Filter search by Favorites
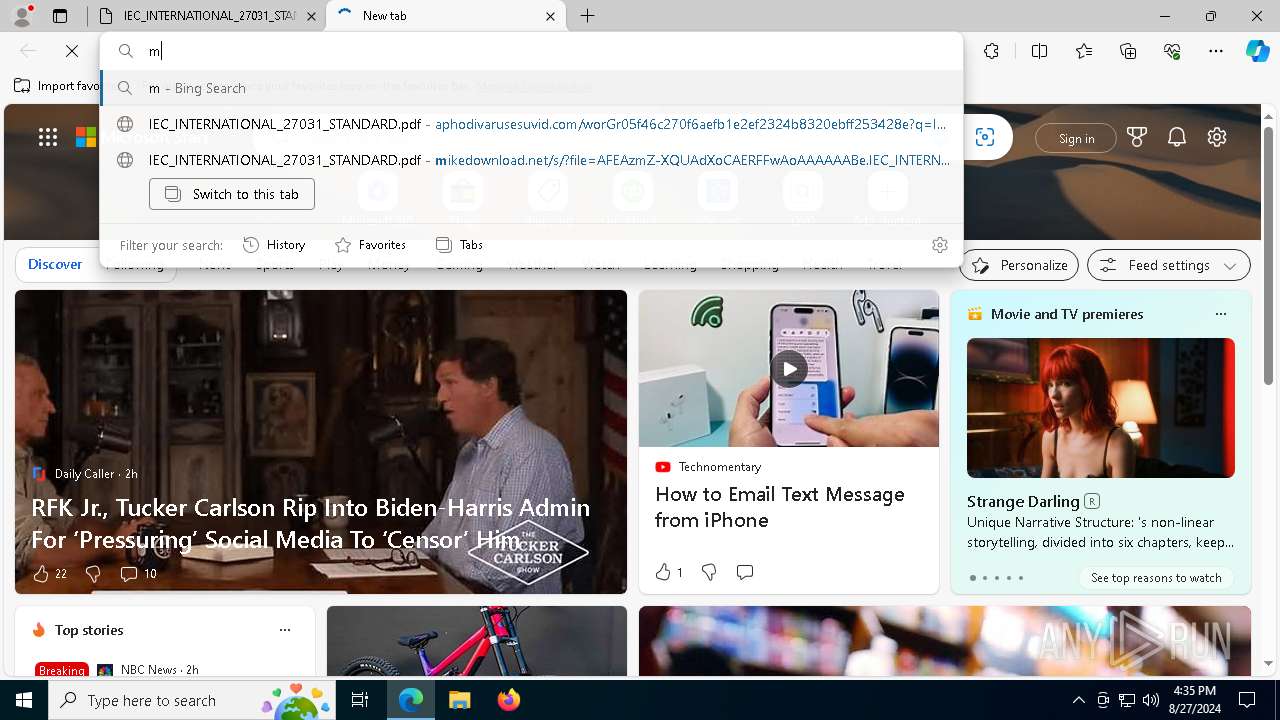Viewport: 1280px width, 720px height. pyautogui.click(x=370, y=245)
